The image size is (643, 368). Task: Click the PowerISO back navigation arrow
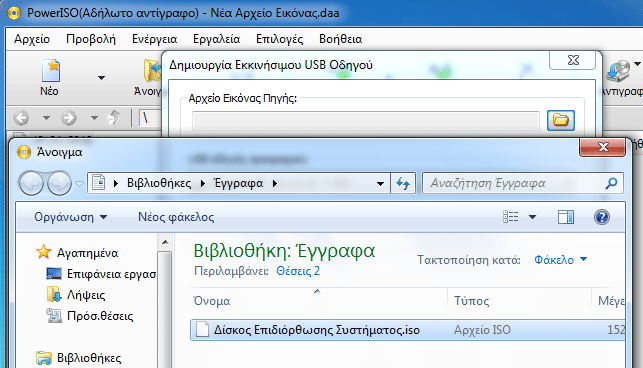click(21, 118)
